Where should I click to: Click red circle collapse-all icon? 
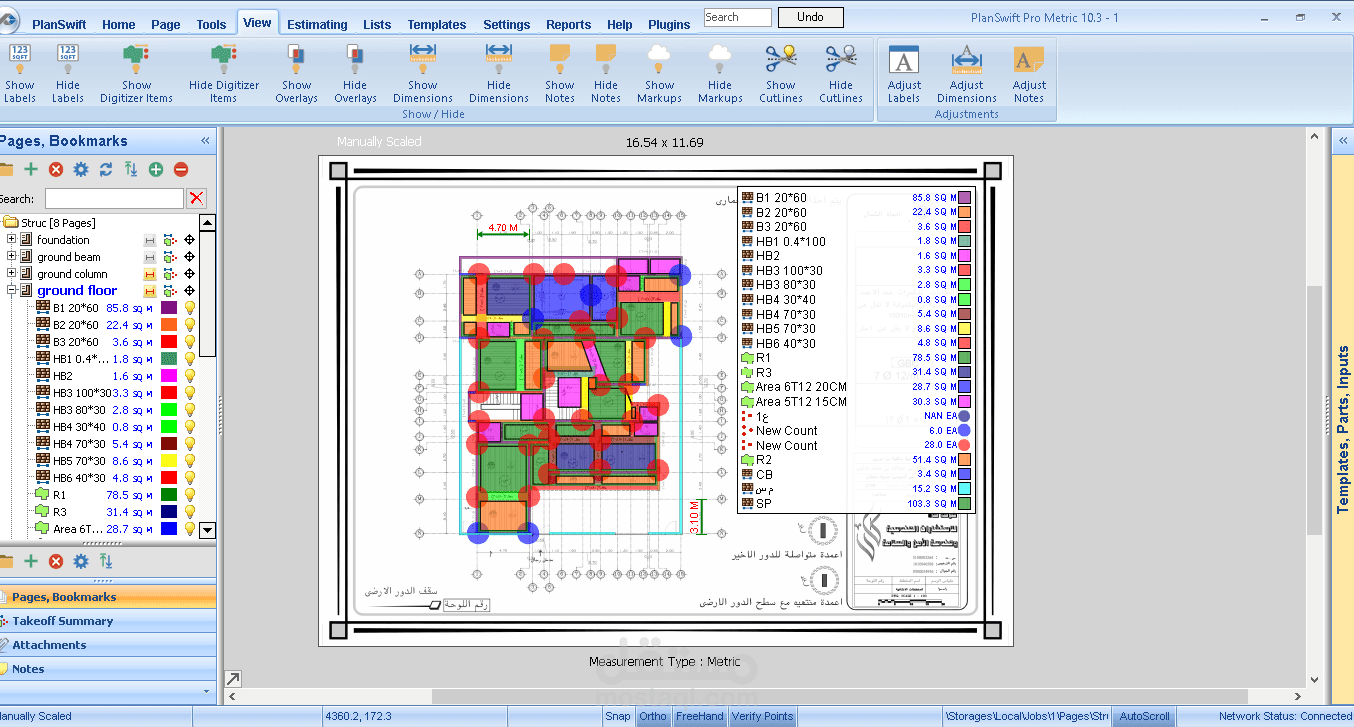(x=181, y=170)
